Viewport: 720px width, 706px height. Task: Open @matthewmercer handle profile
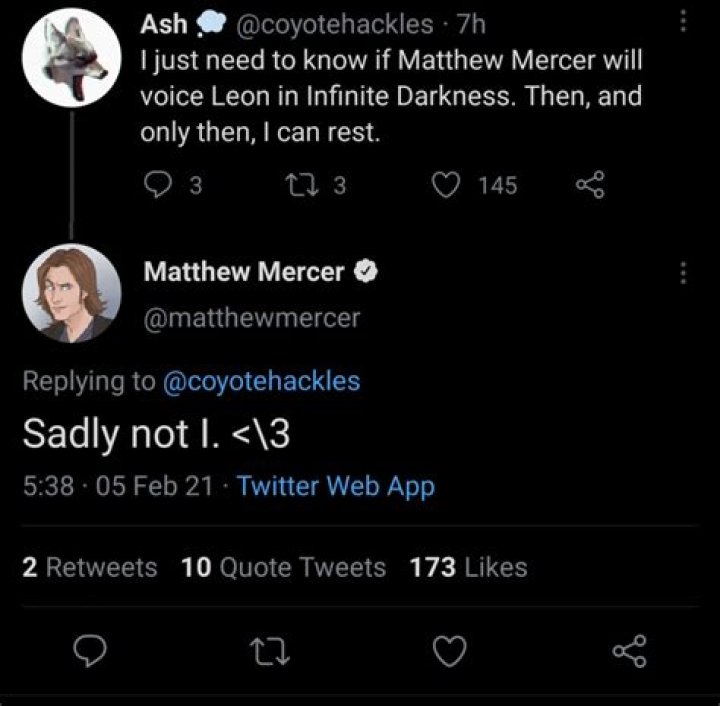[252, 317]
